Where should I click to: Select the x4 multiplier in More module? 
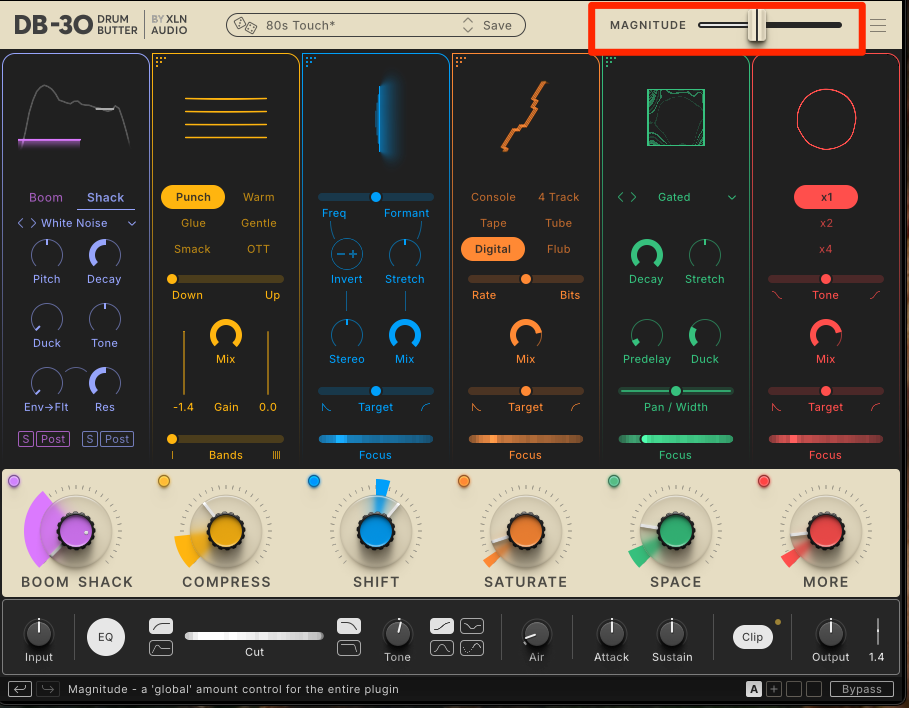coord(825,249)
